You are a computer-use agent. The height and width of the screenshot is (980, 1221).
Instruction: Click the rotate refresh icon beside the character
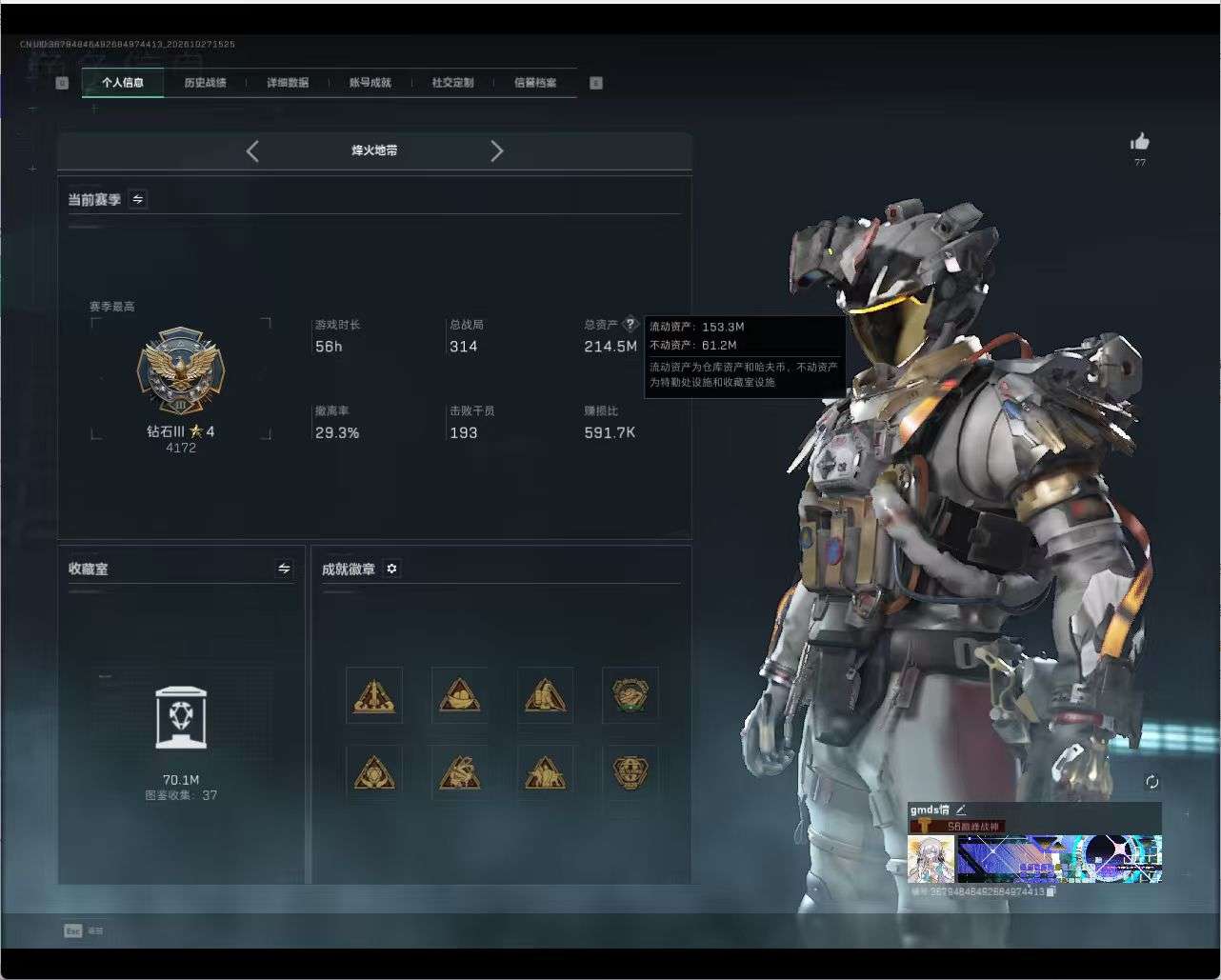tap(1152, 782)
